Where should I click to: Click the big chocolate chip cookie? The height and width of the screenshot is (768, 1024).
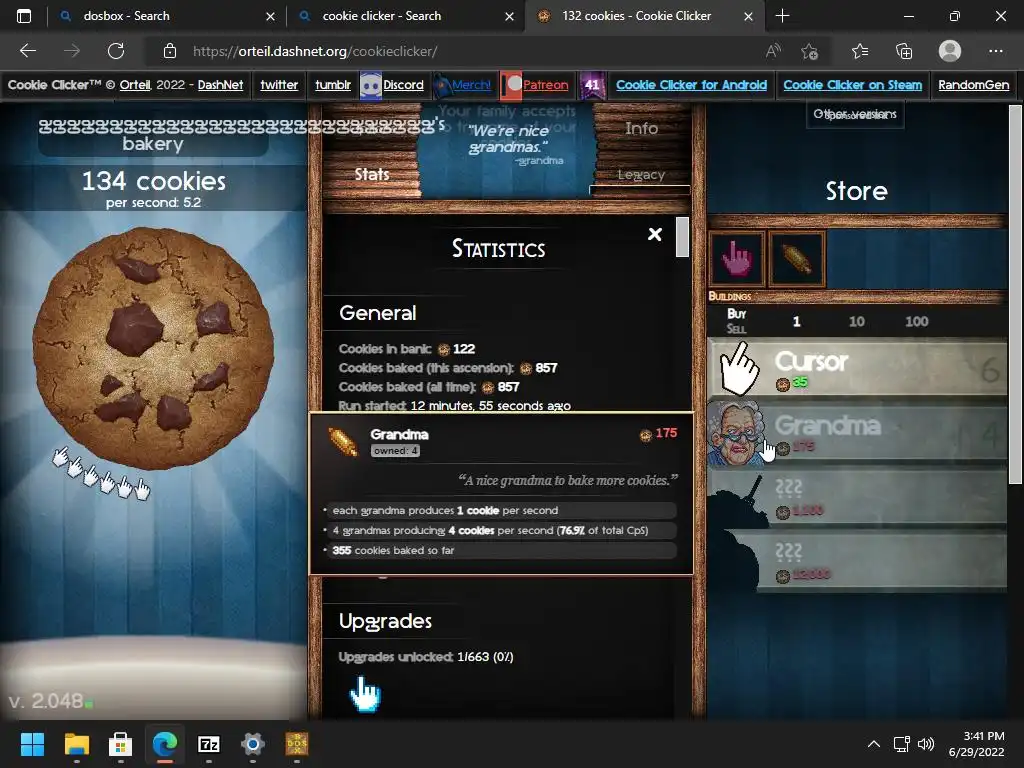pyautogui.click(x=153, y=347)
